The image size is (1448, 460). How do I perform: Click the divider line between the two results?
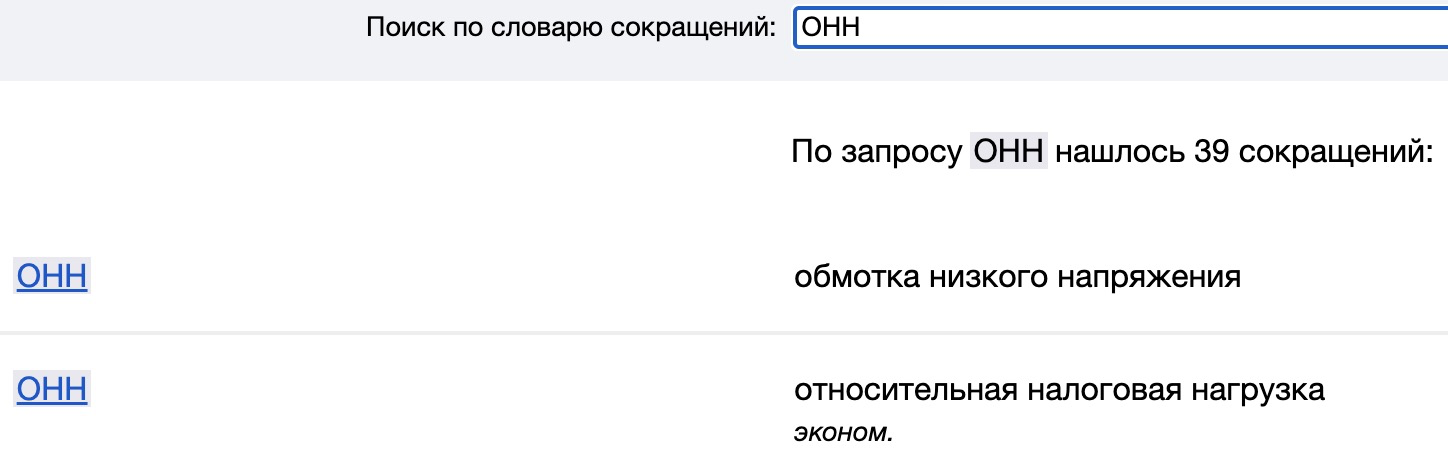pos(724,332)
